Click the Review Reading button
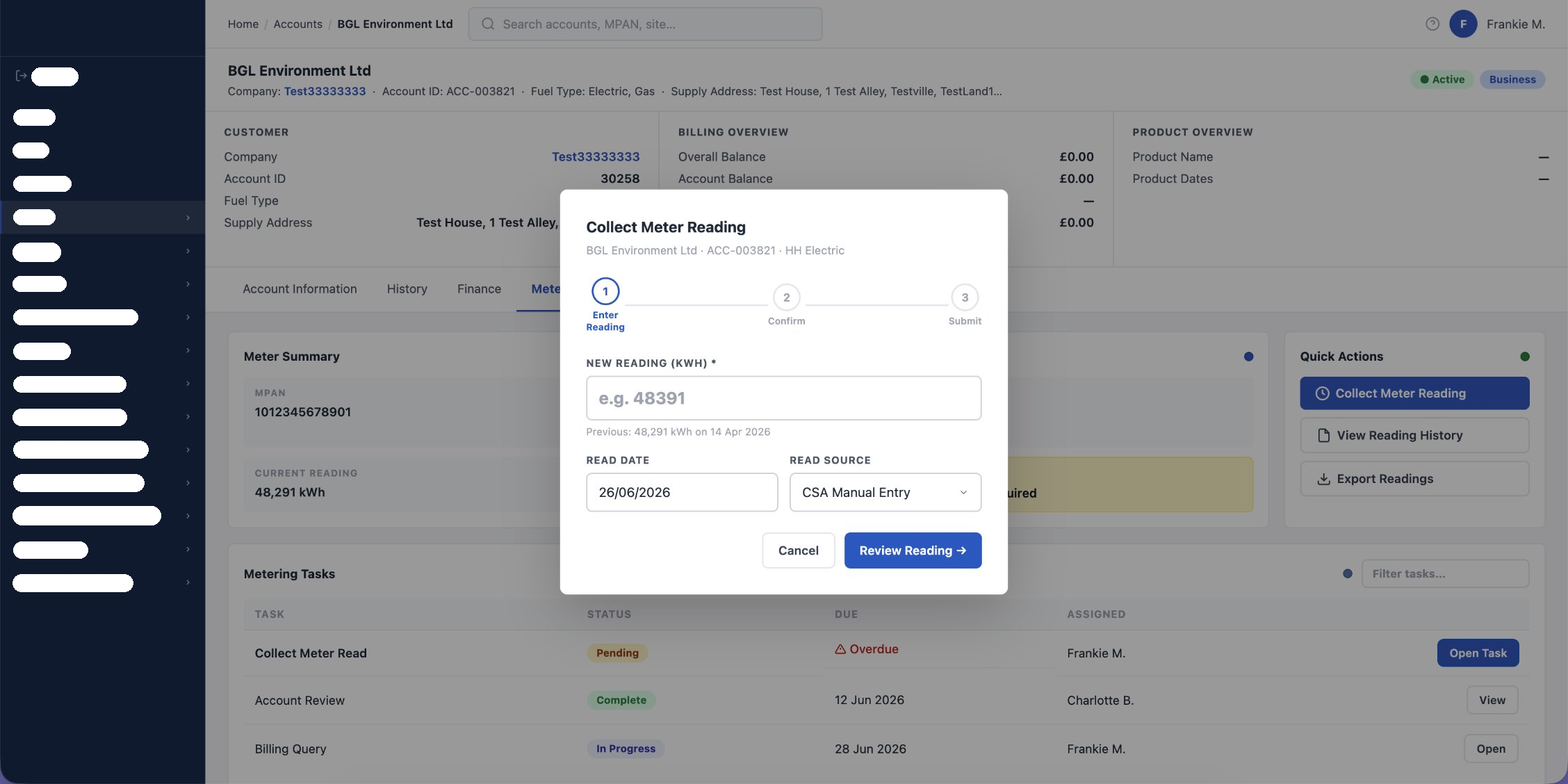Viewport: 1568px width, 784px height. click(x=913, y=550)
